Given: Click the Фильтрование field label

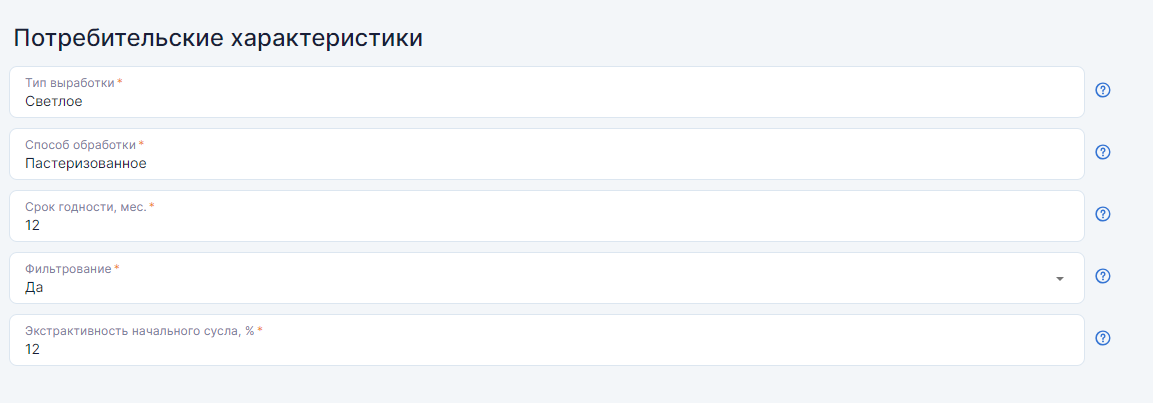Looking at the screenshot, I should (68, 269).
